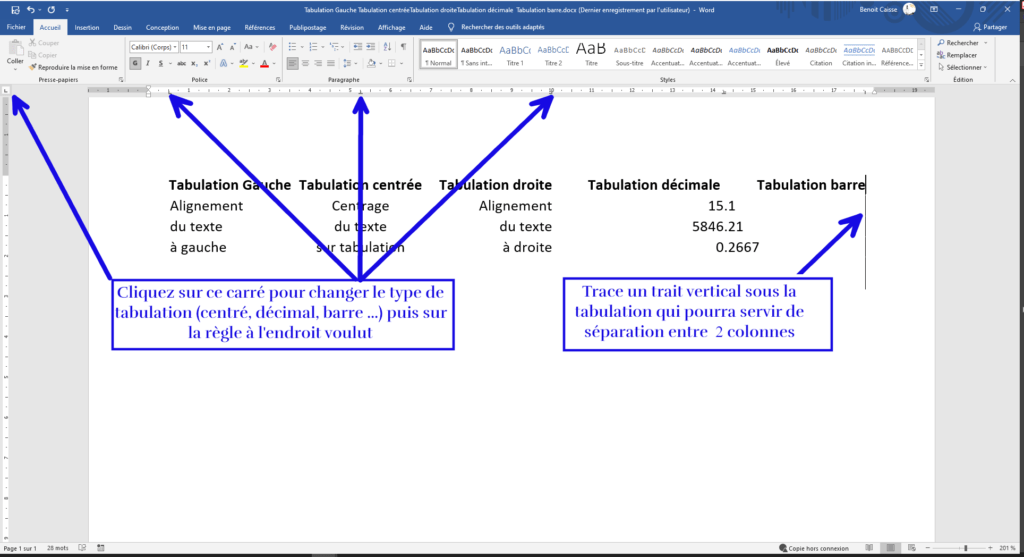Expand the Styles gallery more arrow
The width and height of the screenshot is (1024, 557).
(x=922, y=63)
